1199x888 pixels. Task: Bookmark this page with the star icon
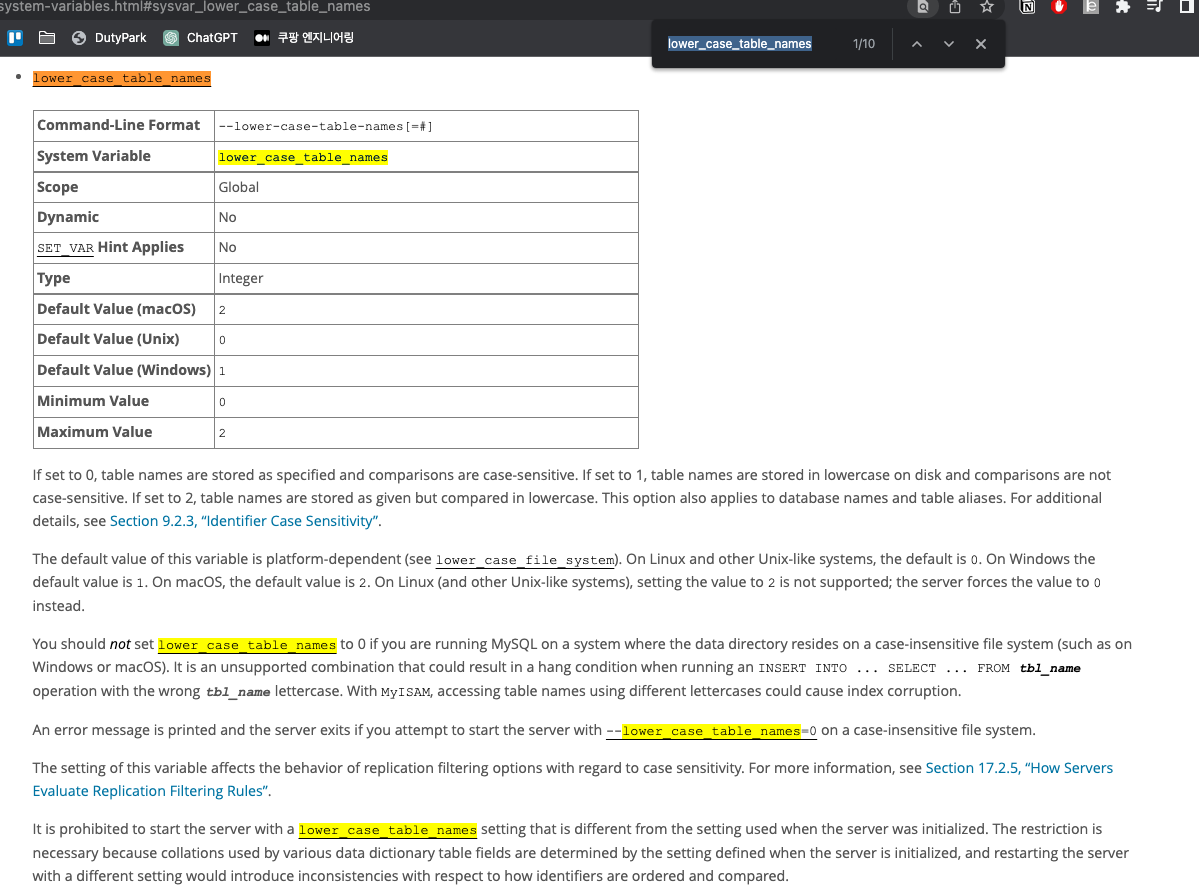click(x=987, y=7)
